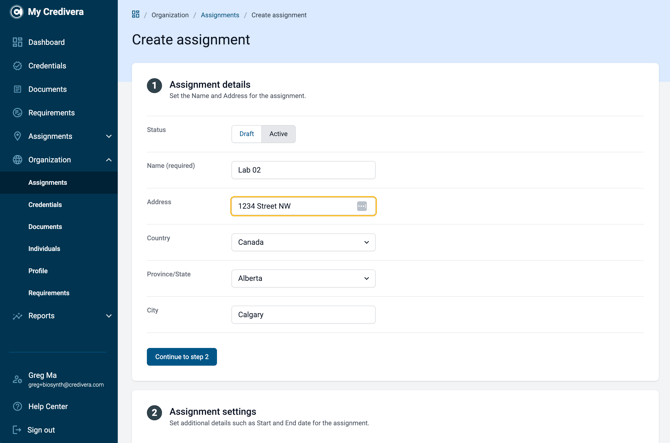Click the Reports chart line icon

(x=17, y=316)
